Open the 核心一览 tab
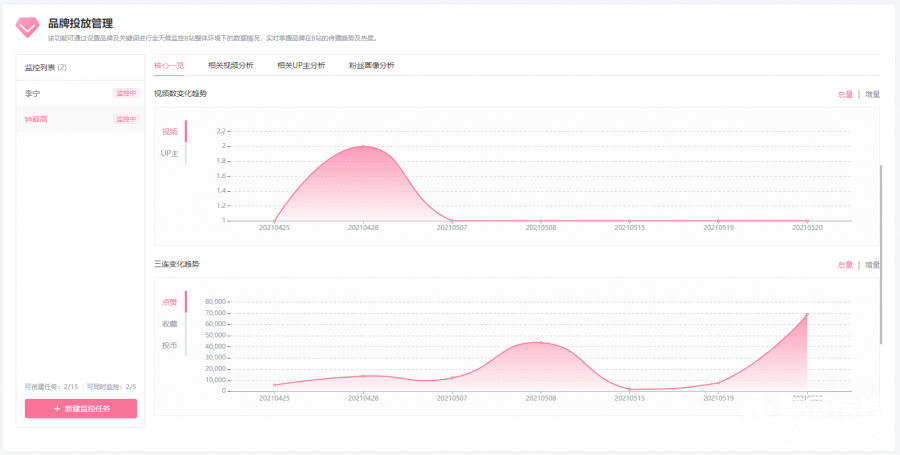Viewport: 900px width, 455px height. [x=168, y=65]
